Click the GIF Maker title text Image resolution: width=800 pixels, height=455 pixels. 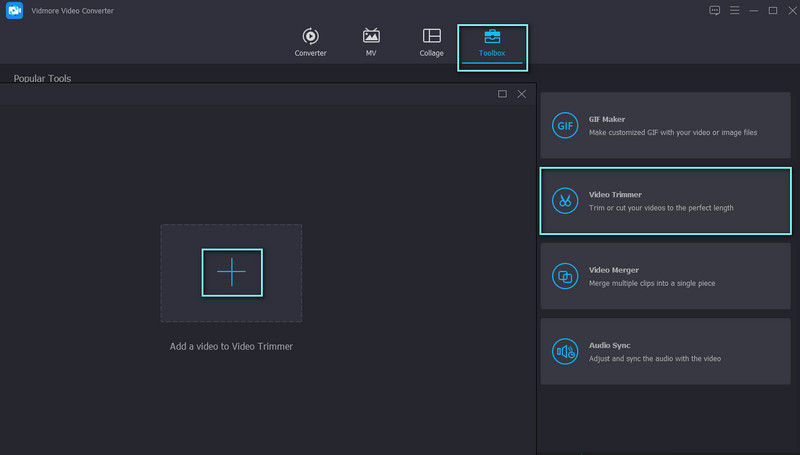coord(606,119)
